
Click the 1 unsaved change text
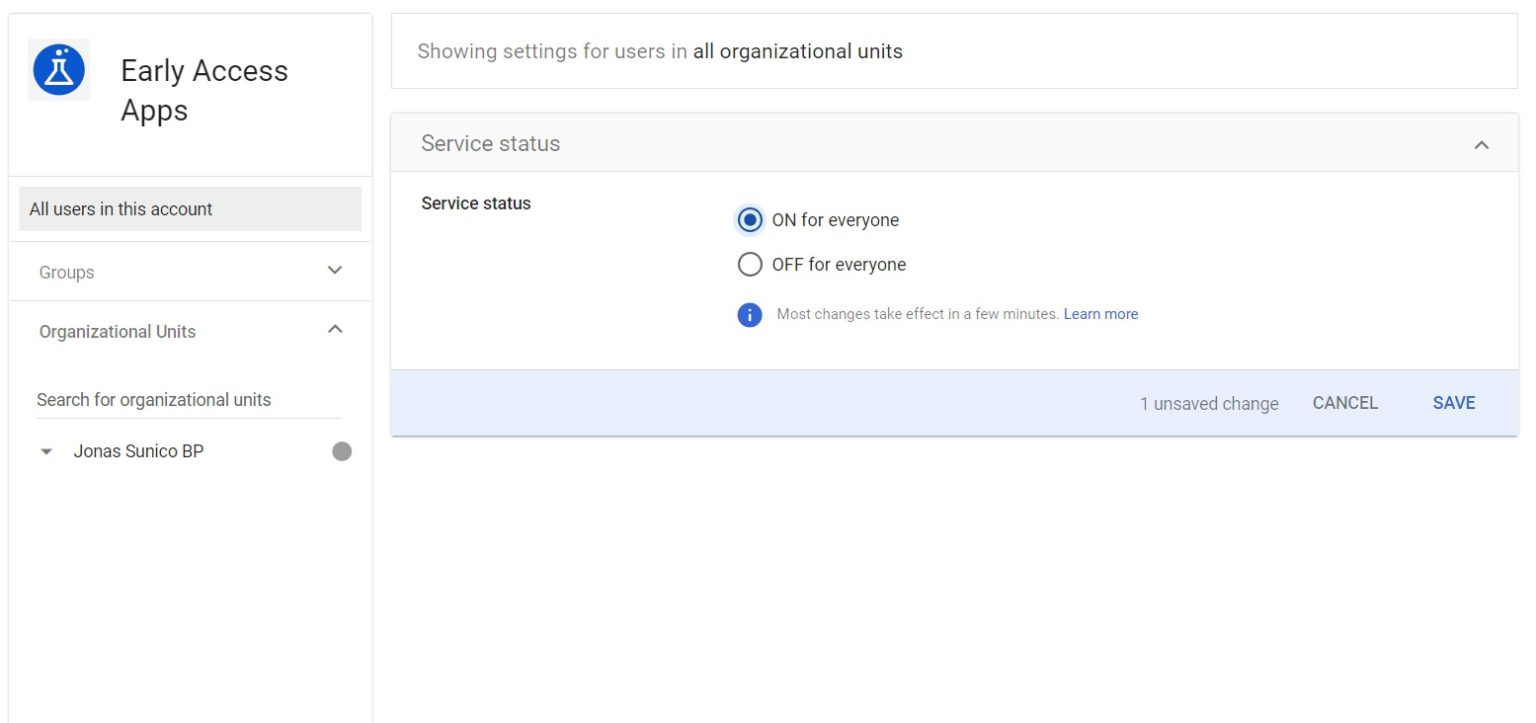[1208, 403]
